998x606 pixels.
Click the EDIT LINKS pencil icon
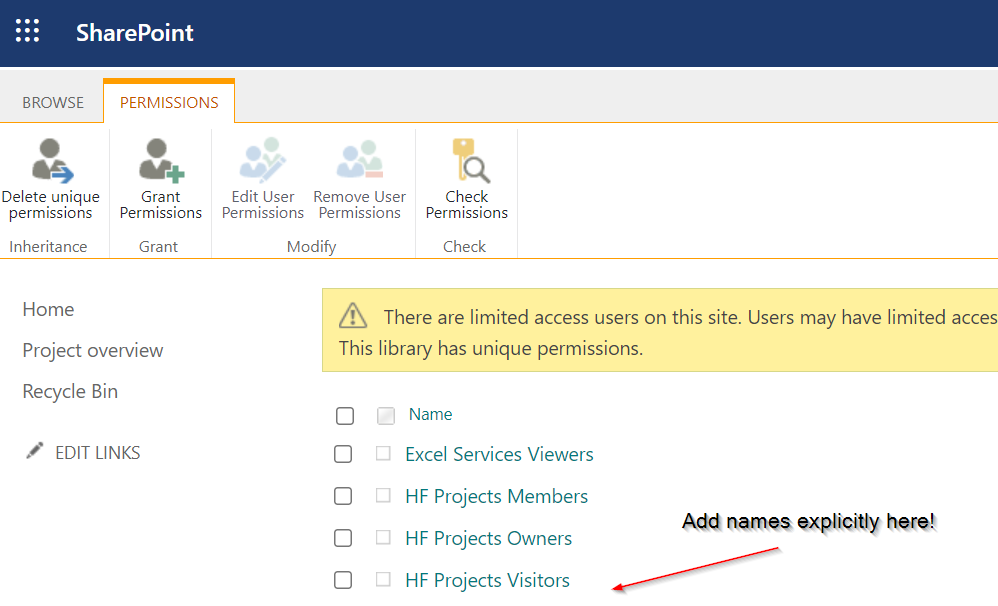click(34, 451)
